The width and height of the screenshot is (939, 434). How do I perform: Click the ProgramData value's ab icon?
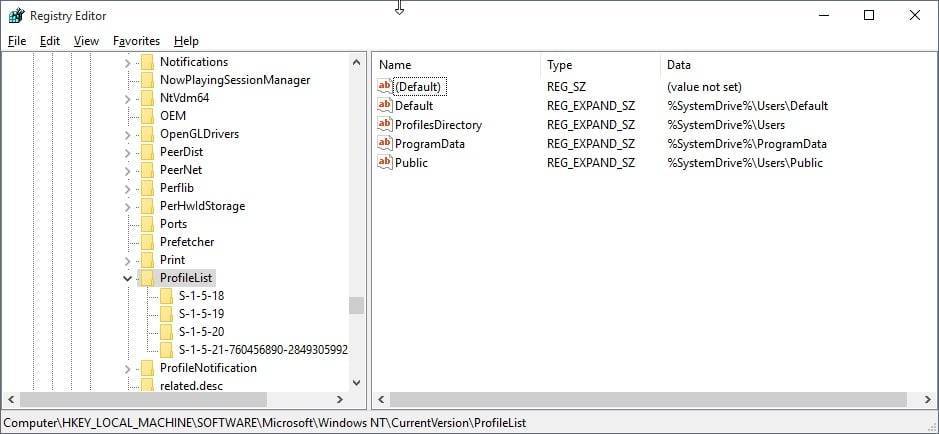pos(385,144)
